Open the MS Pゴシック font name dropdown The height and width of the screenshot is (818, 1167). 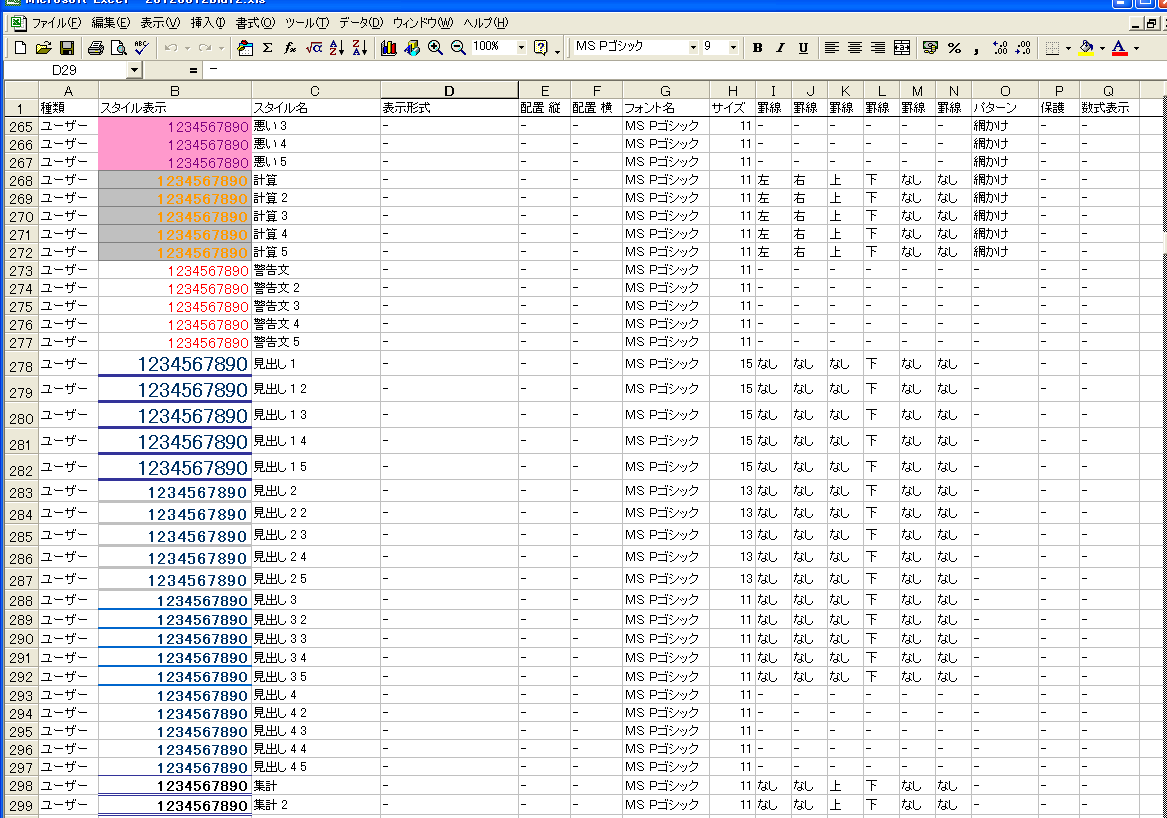(x=693, y=48)
